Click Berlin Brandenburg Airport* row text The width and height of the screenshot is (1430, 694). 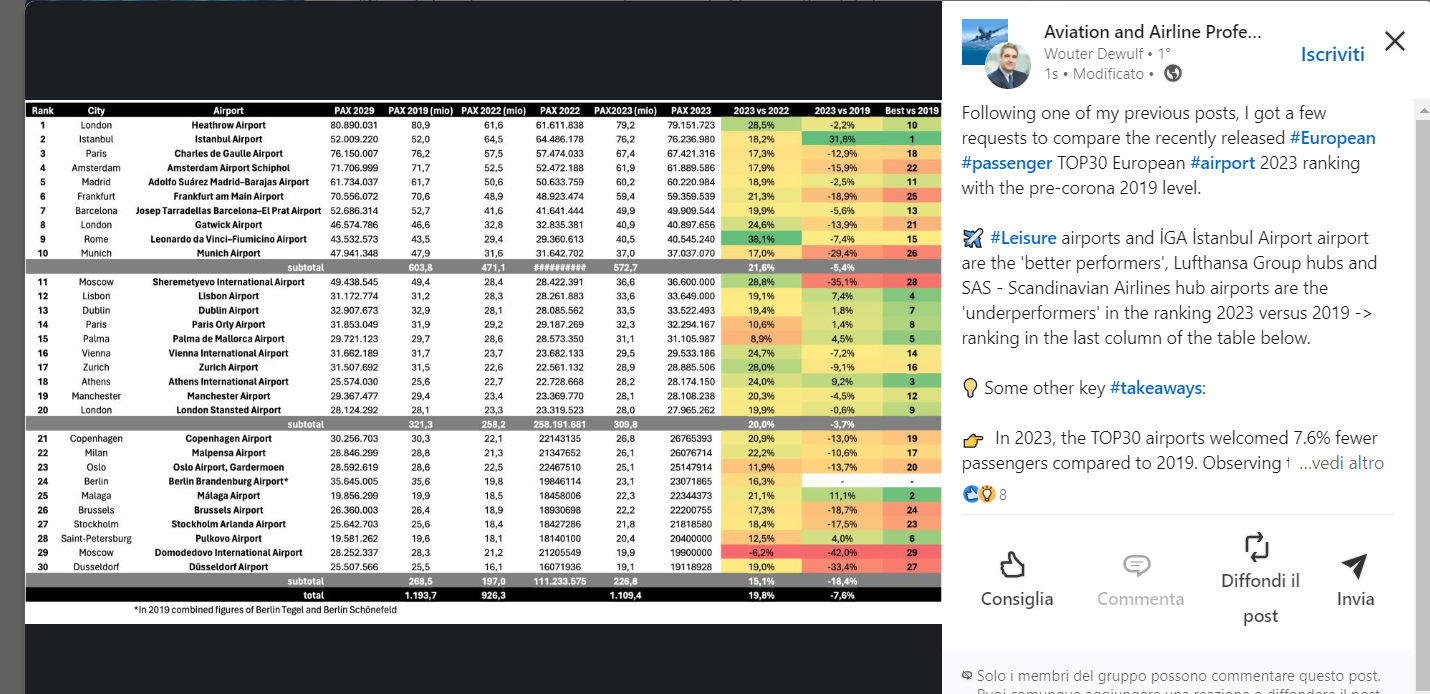coord(228,481)
